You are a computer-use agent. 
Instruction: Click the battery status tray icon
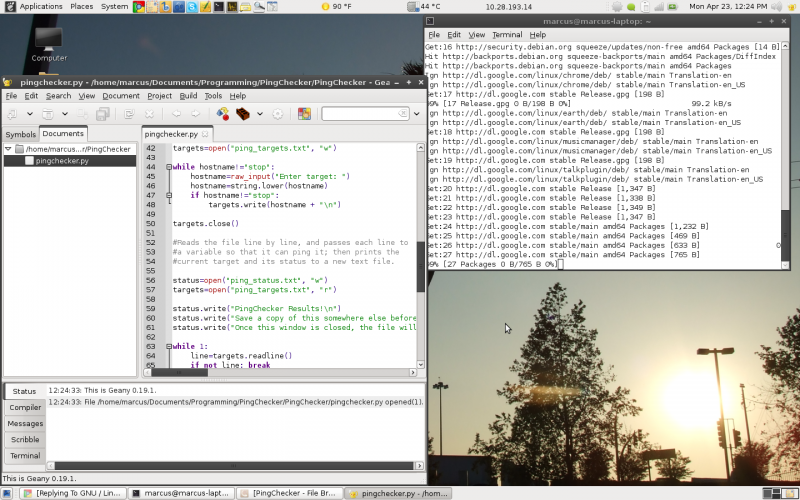(x=672, y=7)
